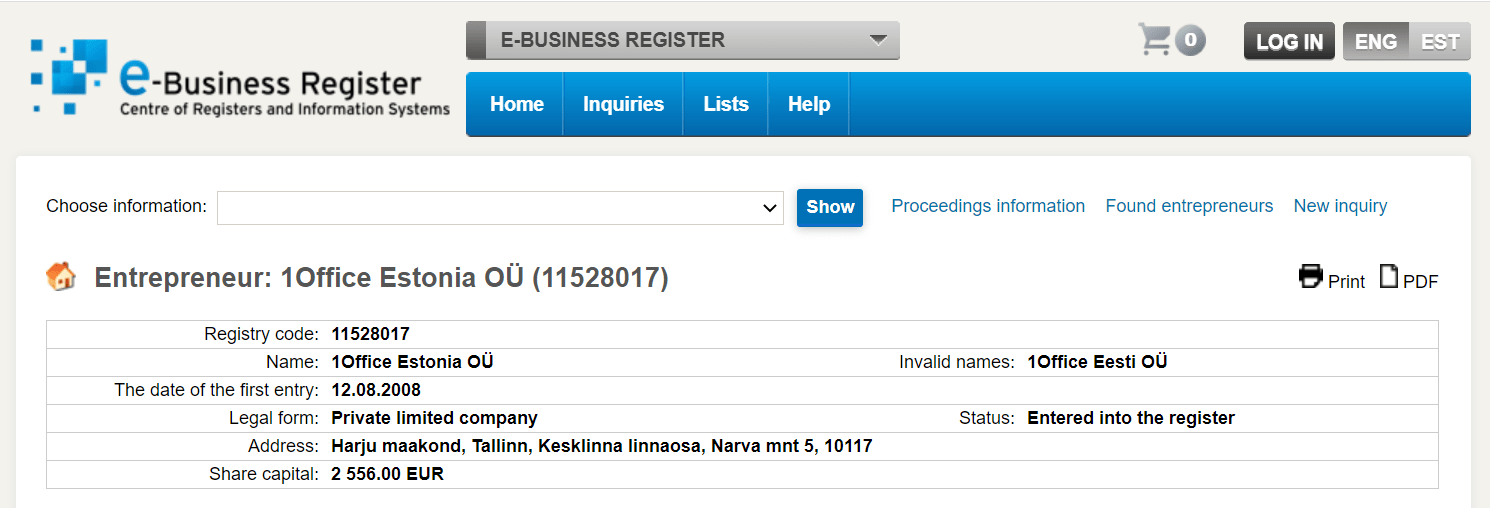The image size is (1490, 508).
Task: Open the Lists menu
Action: point(726,104)
